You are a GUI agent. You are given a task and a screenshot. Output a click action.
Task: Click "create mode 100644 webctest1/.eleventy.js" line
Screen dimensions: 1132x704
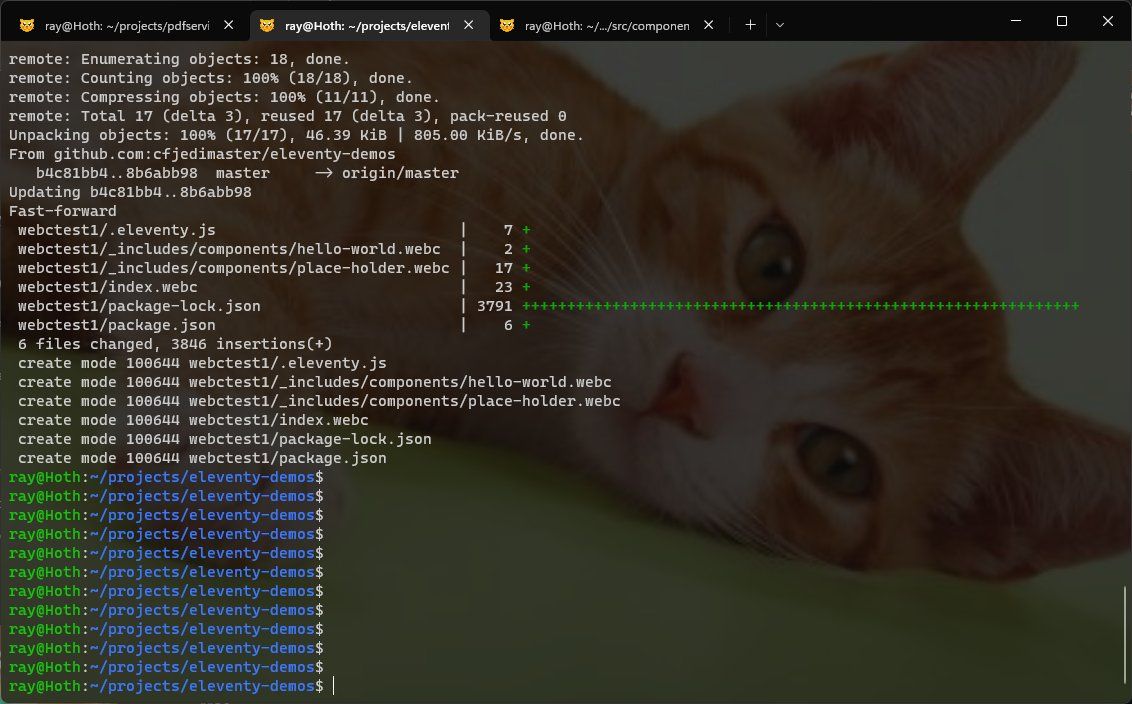[202, 363]
